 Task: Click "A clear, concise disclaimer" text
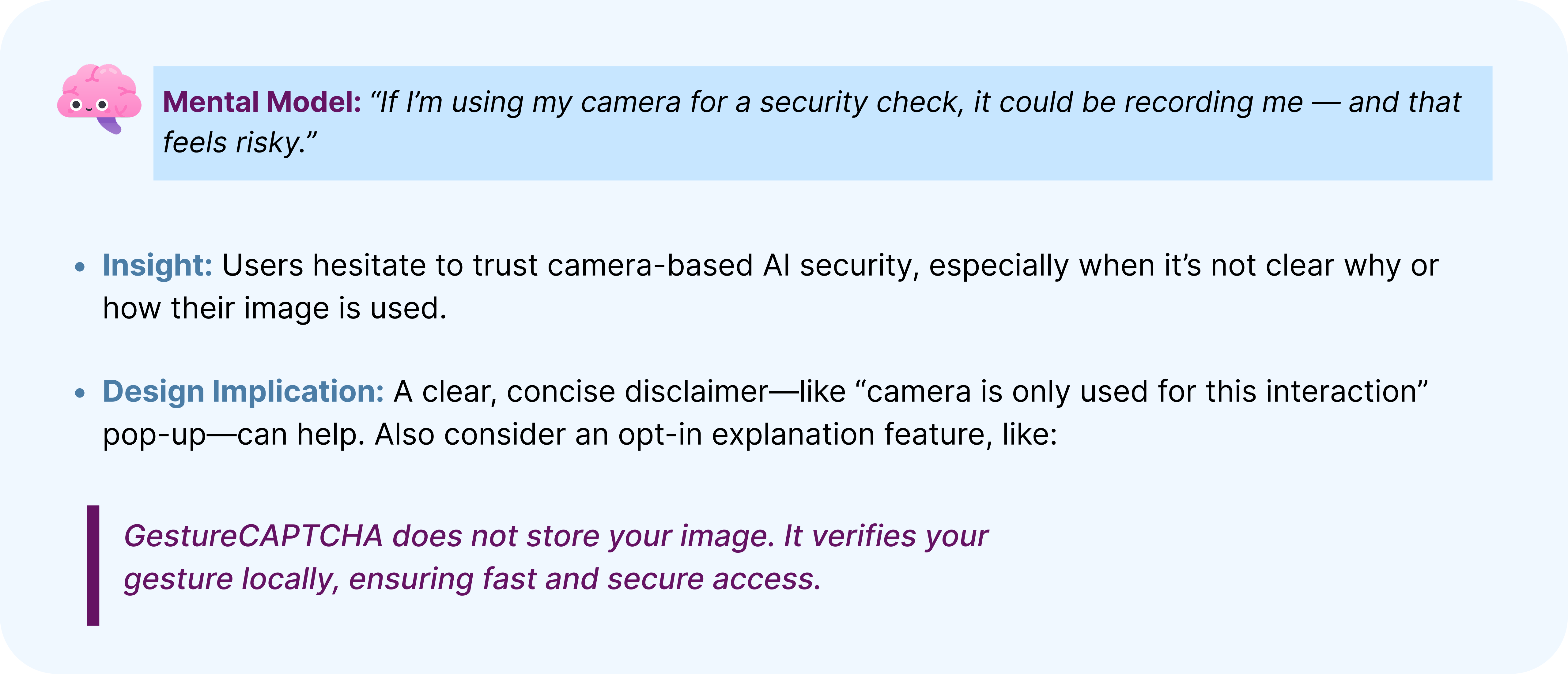coord(581,392)
